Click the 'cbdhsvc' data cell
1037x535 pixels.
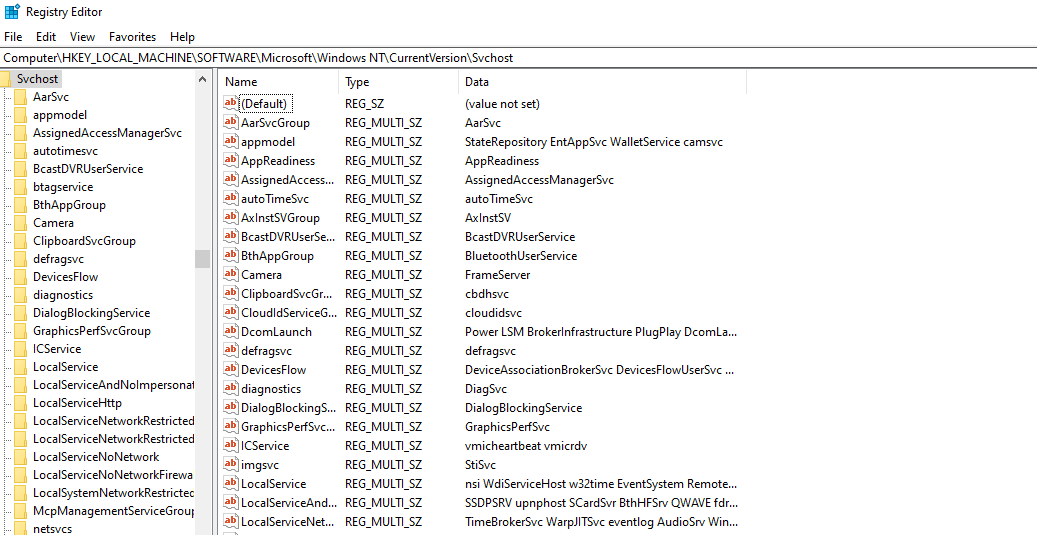click(x=487, y=294)
